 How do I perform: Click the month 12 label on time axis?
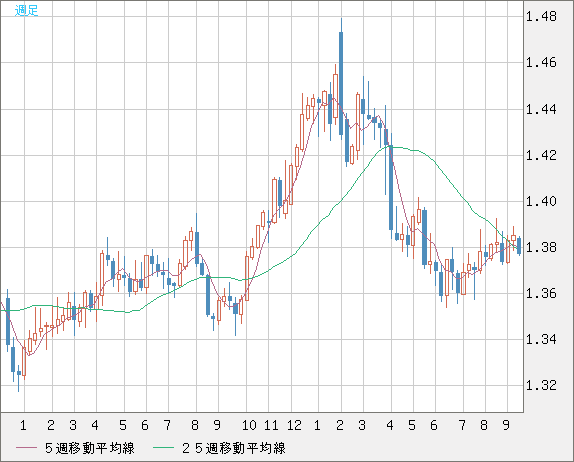click(294, 425)
